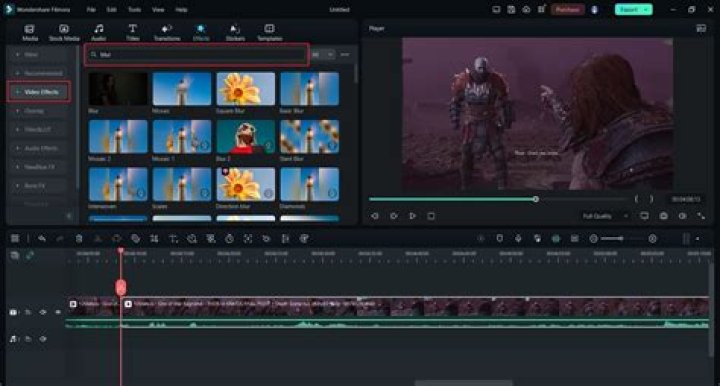720x386 pixels.
Task: Click the Delete trash icon
Action: click(x=79, y=238)
